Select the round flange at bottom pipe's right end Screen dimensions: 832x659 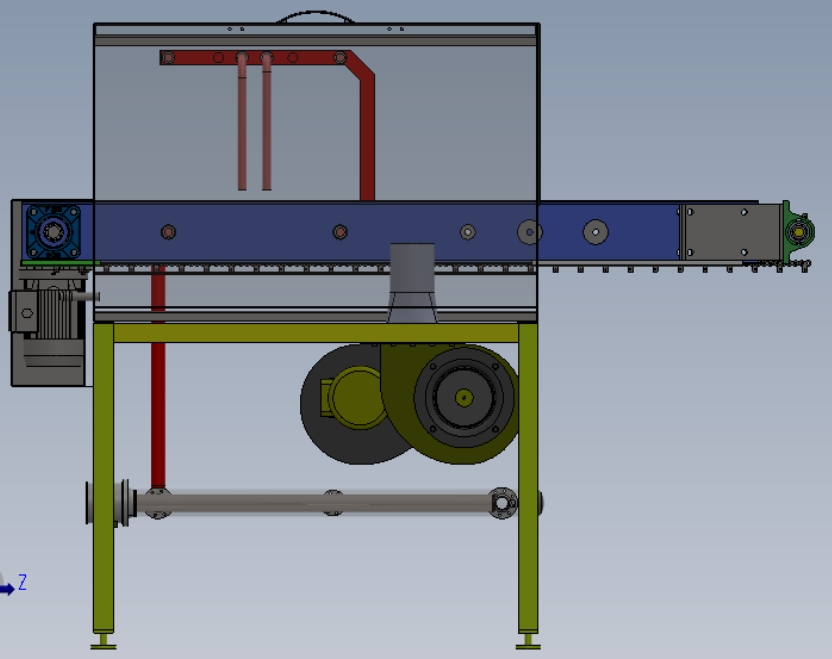[x=502, y=503]
